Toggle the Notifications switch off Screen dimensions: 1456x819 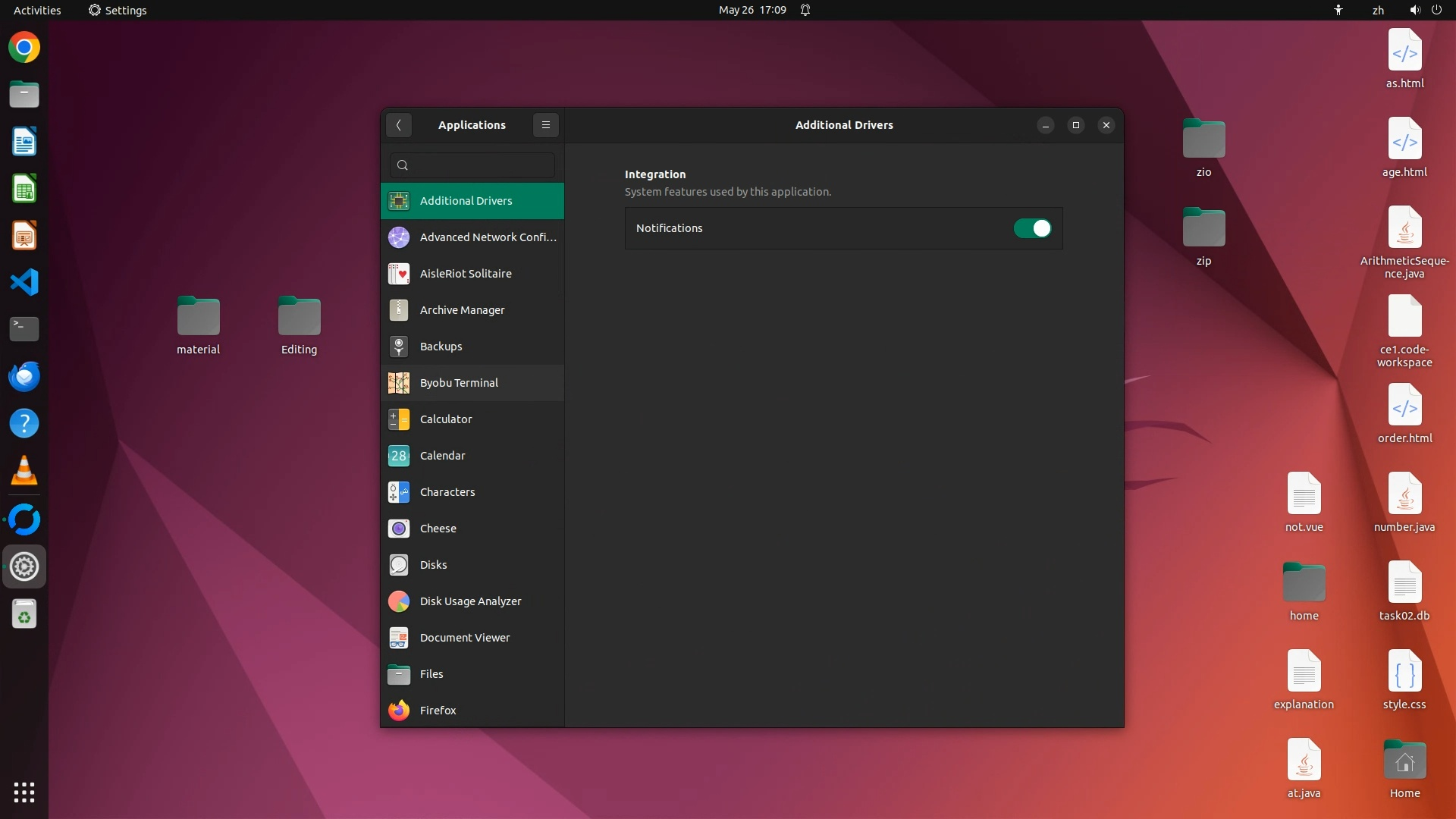click(1032, 228)
